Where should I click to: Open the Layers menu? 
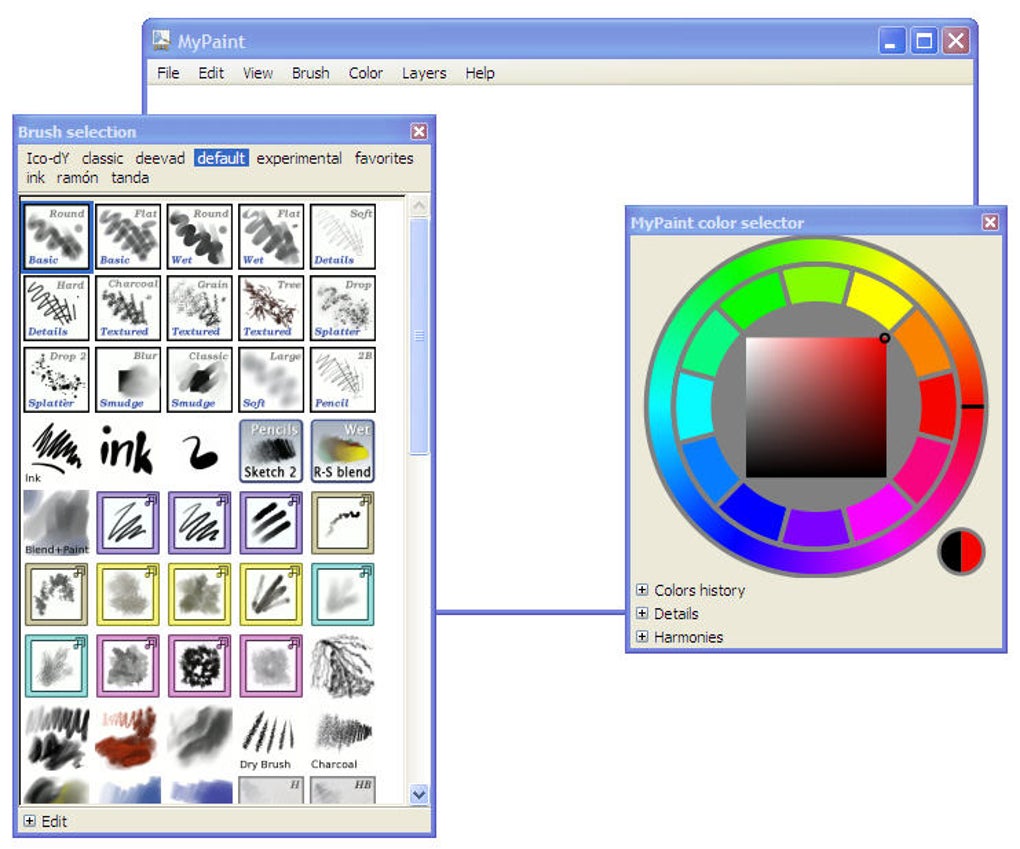[x=423, y=73]
